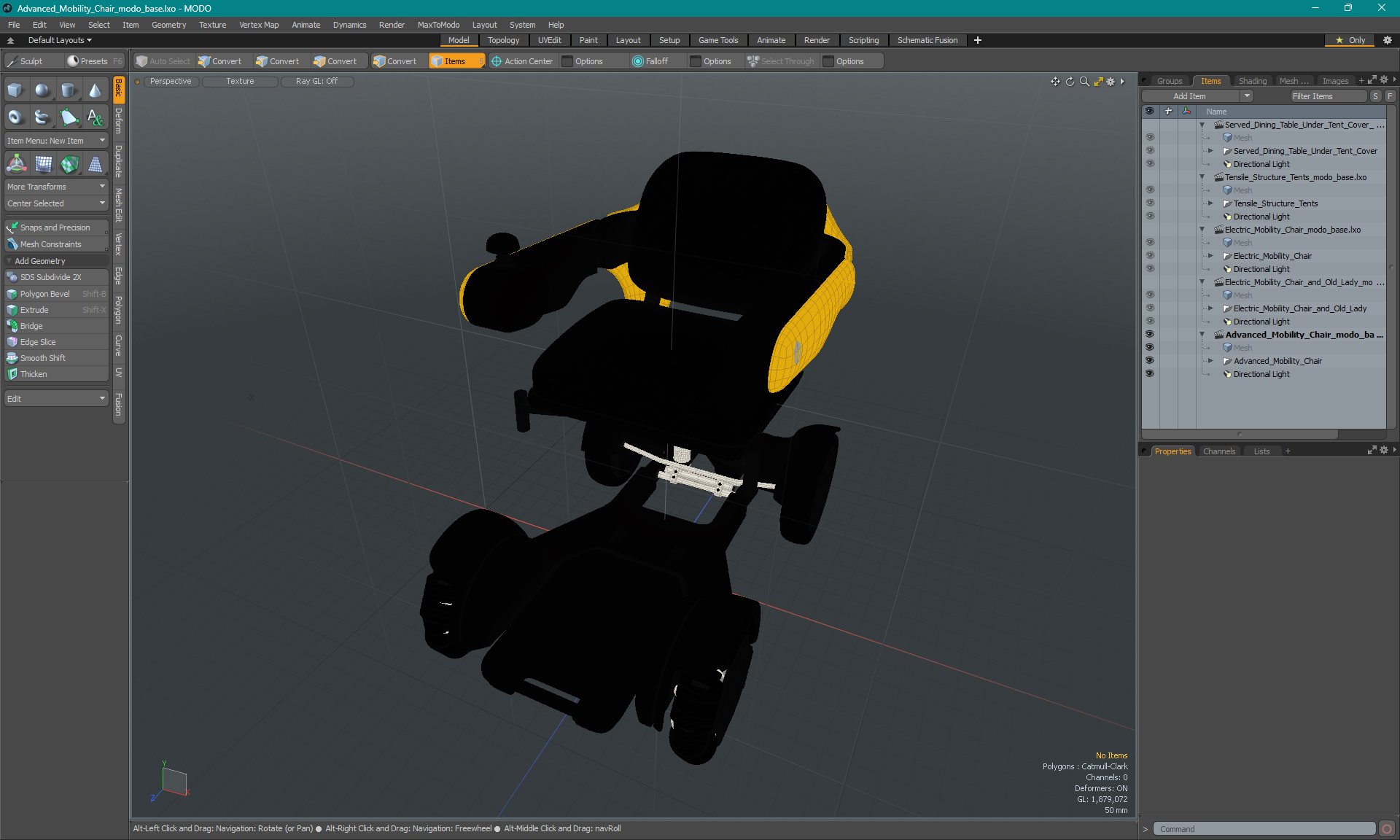Maximize viewport with expand icon
Image resolution: width=1400 pixels, height=840 pixels.
point(1097,82)
